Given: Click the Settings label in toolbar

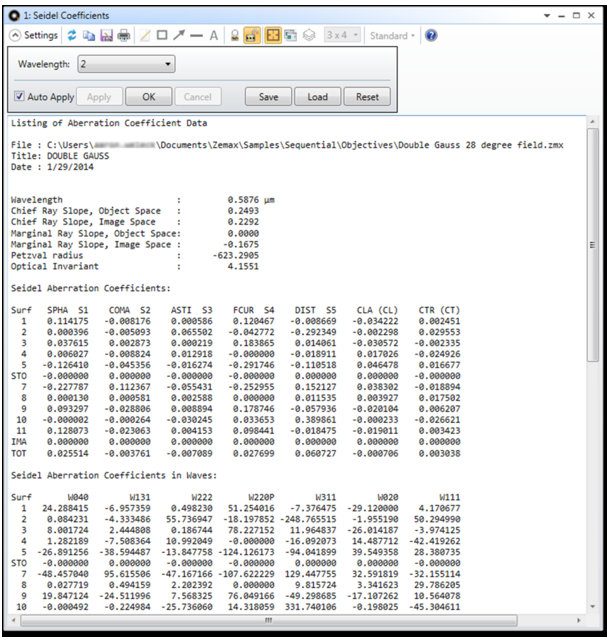Looking at the screenshot, I should (41, 35).
